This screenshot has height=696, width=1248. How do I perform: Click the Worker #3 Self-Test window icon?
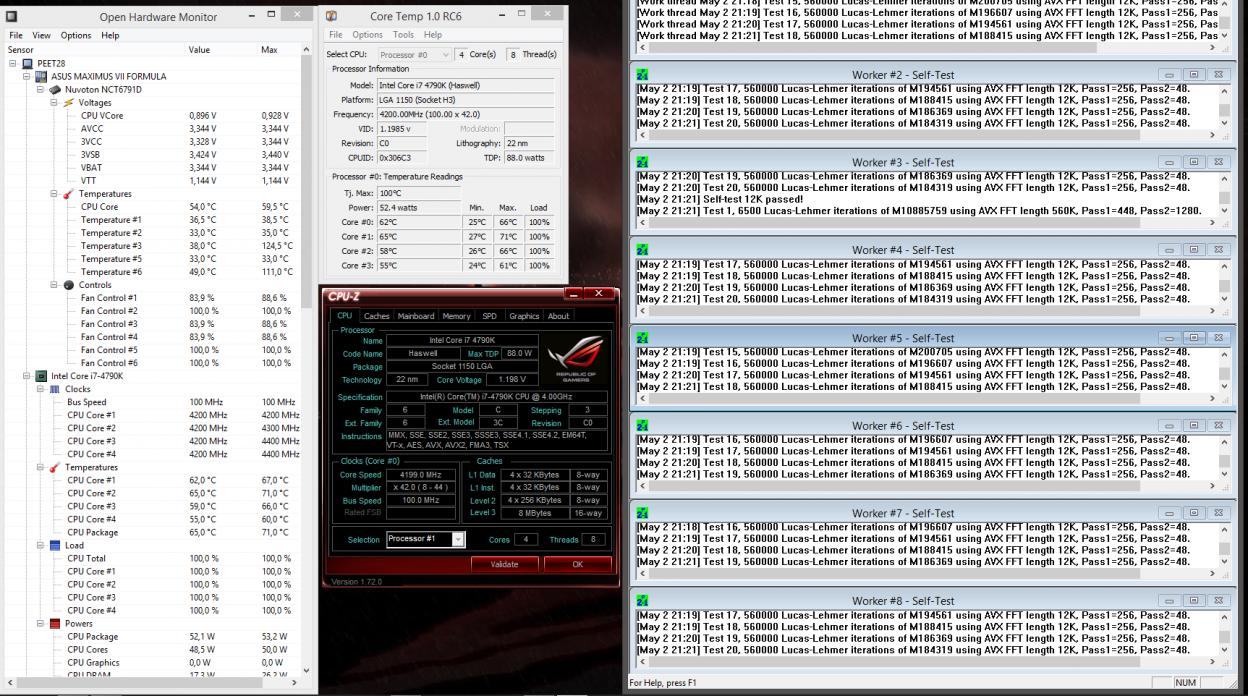642,162
